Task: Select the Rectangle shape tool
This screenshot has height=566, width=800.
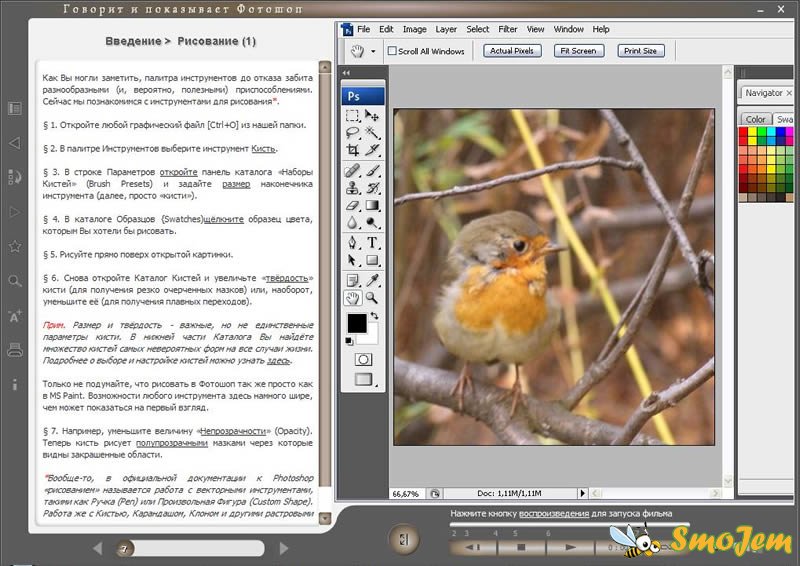Action: click(372, 260)
